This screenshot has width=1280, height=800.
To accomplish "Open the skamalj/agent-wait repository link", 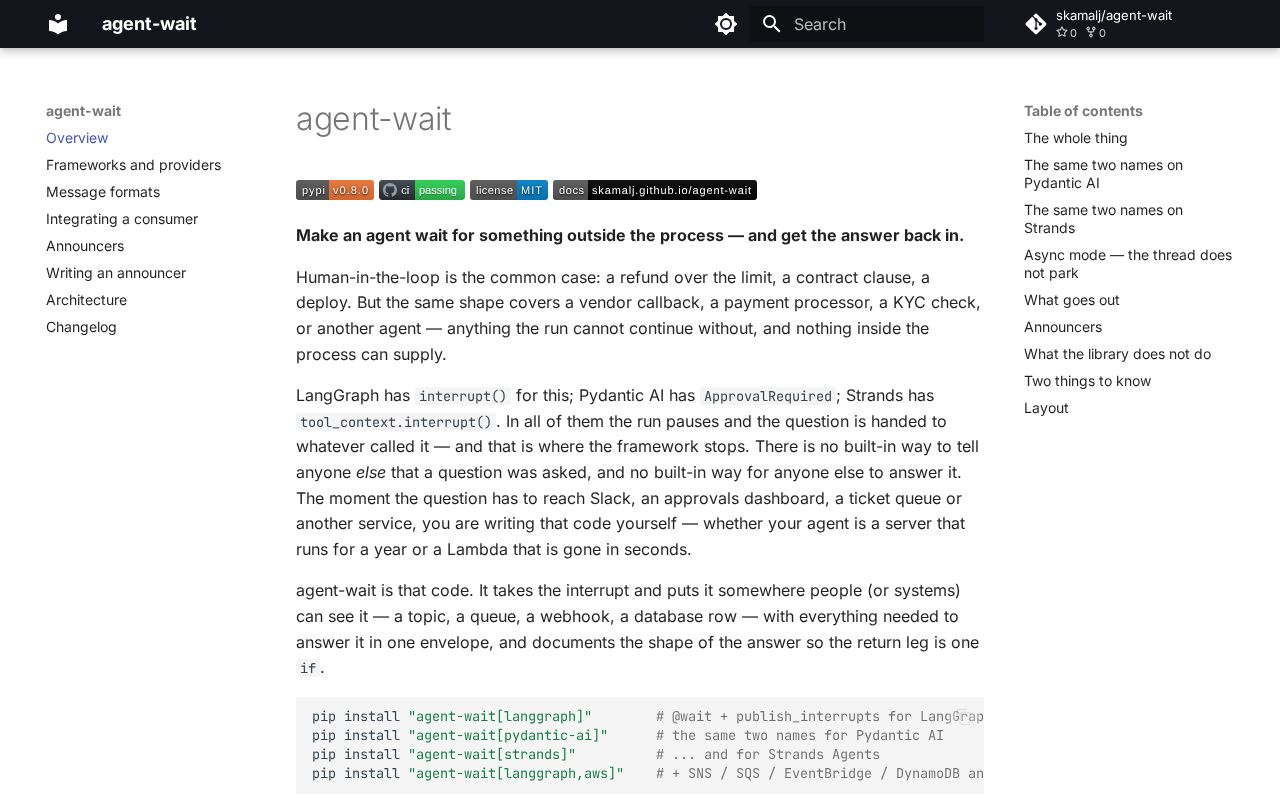I will [x=1128, y=24].
